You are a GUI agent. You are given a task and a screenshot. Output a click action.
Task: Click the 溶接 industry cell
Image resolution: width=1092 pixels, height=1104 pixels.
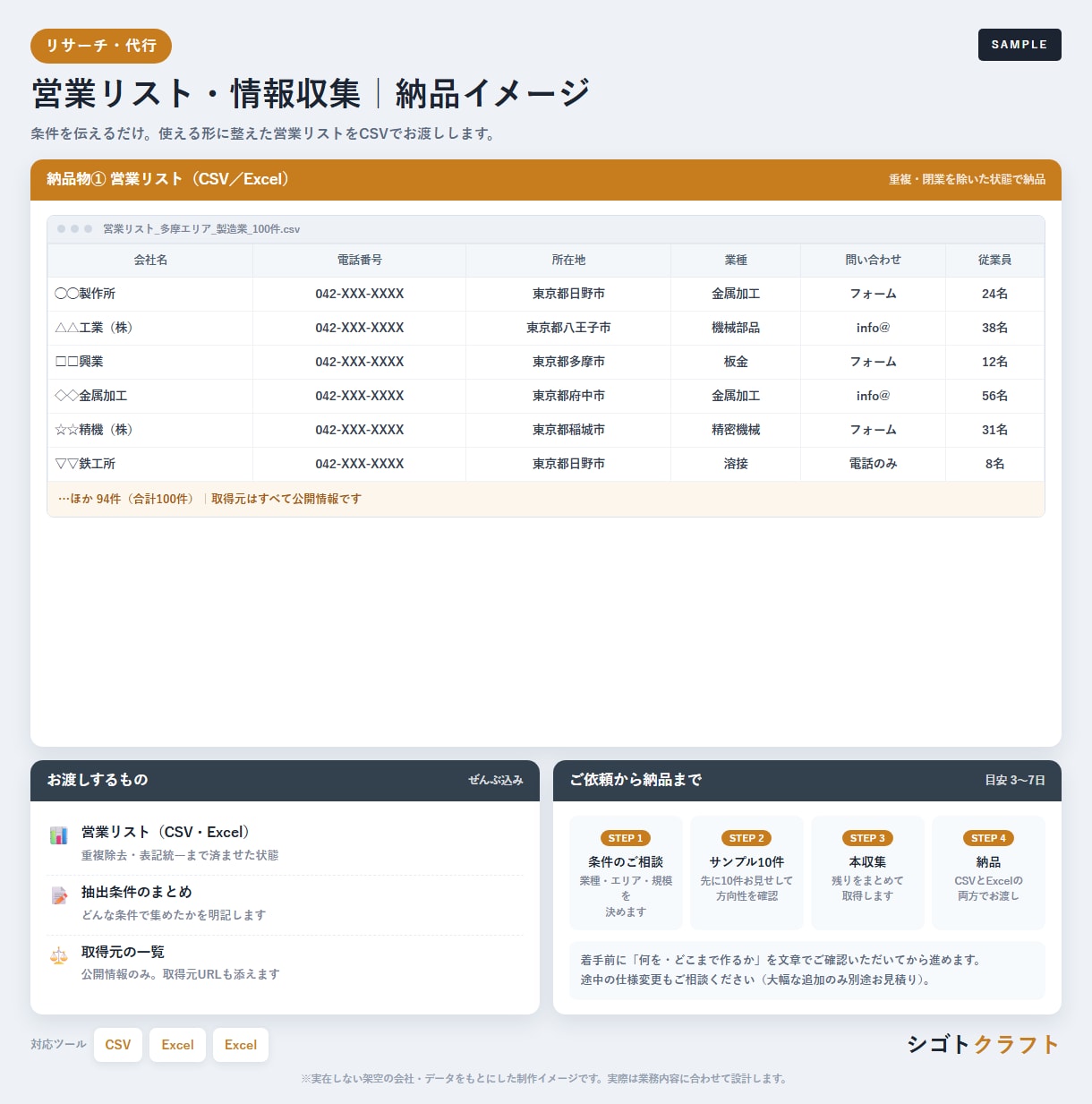point(736,464)
